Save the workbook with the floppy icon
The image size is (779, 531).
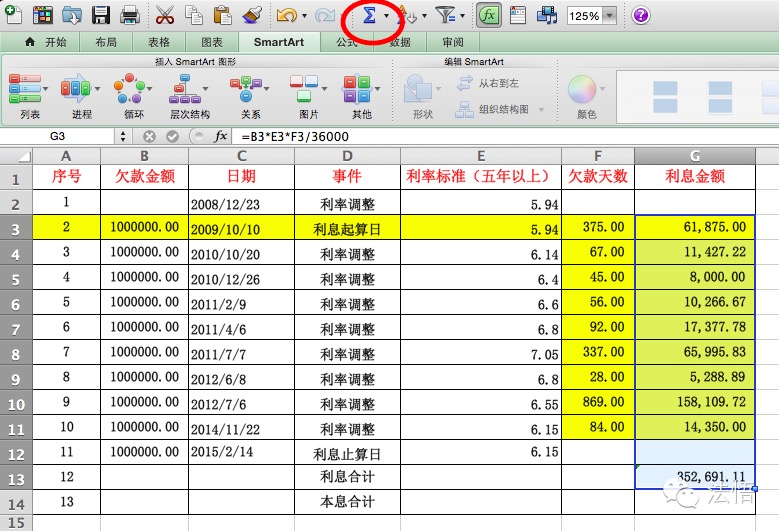point(101,15)
